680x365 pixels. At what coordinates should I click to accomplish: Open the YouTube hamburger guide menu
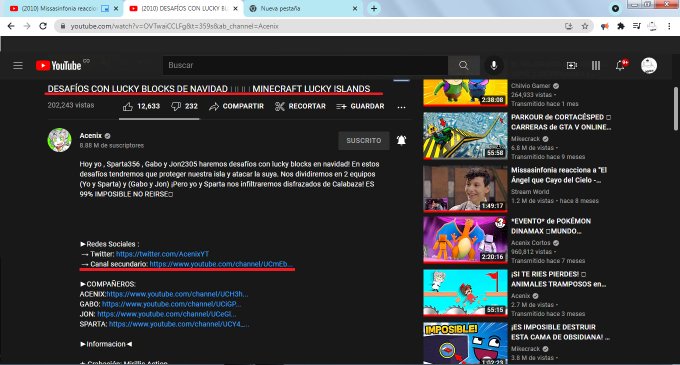pyautogui.click(x=18, y=65)
